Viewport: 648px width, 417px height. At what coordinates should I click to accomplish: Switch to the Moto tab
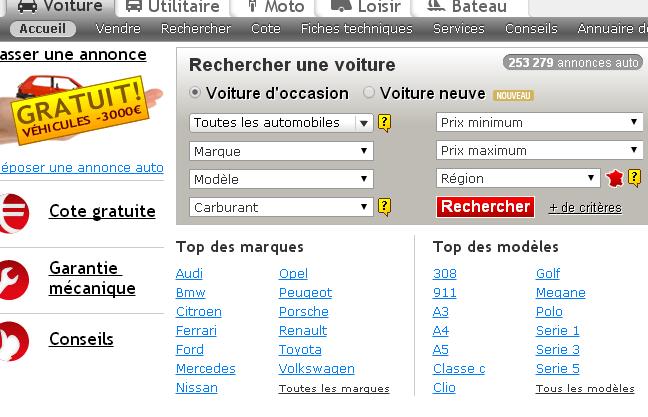coord(274,7)
